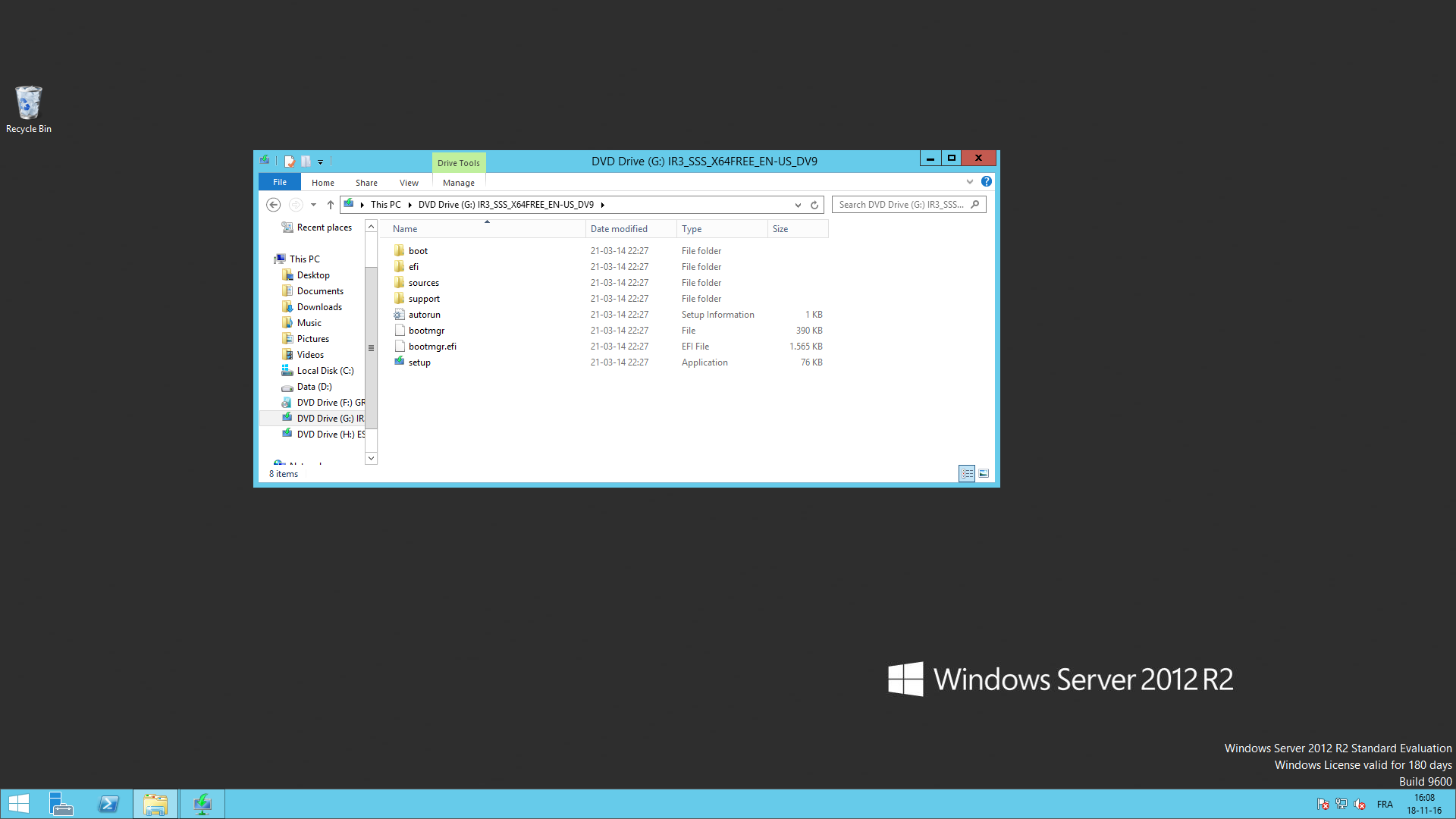
Task: Open the Recycle Bin desktop icon
Action: click(x=29, y=110)
